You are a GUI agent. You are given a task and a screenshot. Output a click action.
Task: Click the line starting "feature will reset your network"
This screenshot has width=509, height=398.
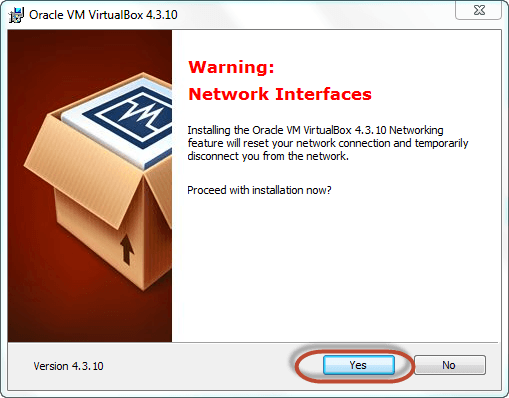coord(328,143)
